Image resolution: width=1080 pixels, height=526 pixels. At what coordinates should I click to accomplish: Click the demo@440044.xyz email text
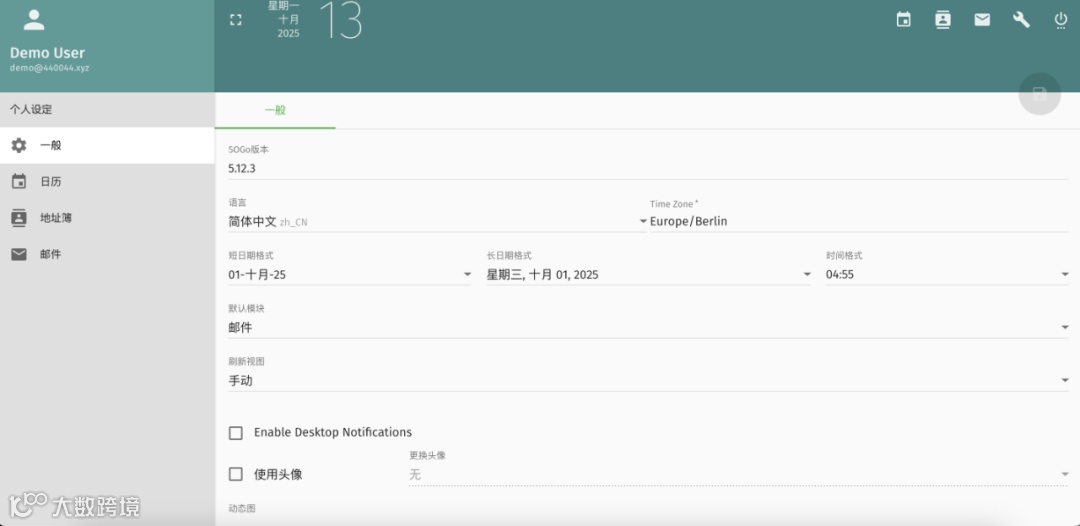50,68
